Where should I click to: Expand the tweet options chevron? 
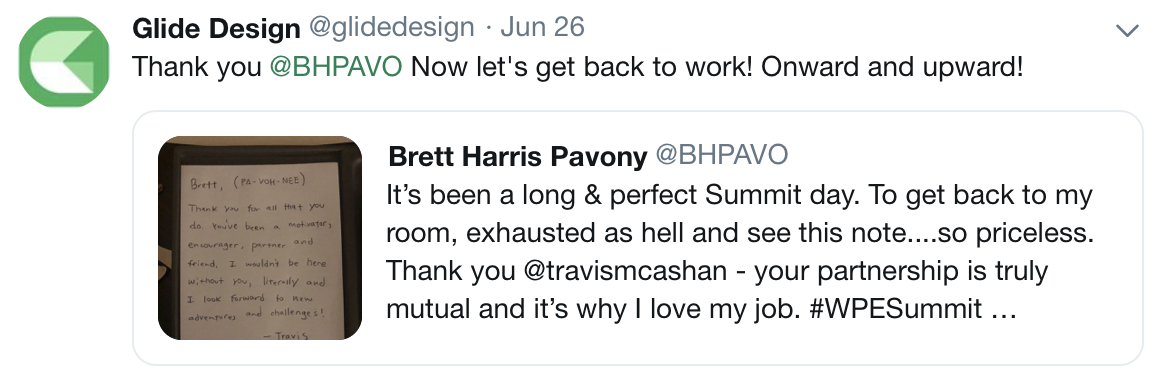coord(1128,30)
